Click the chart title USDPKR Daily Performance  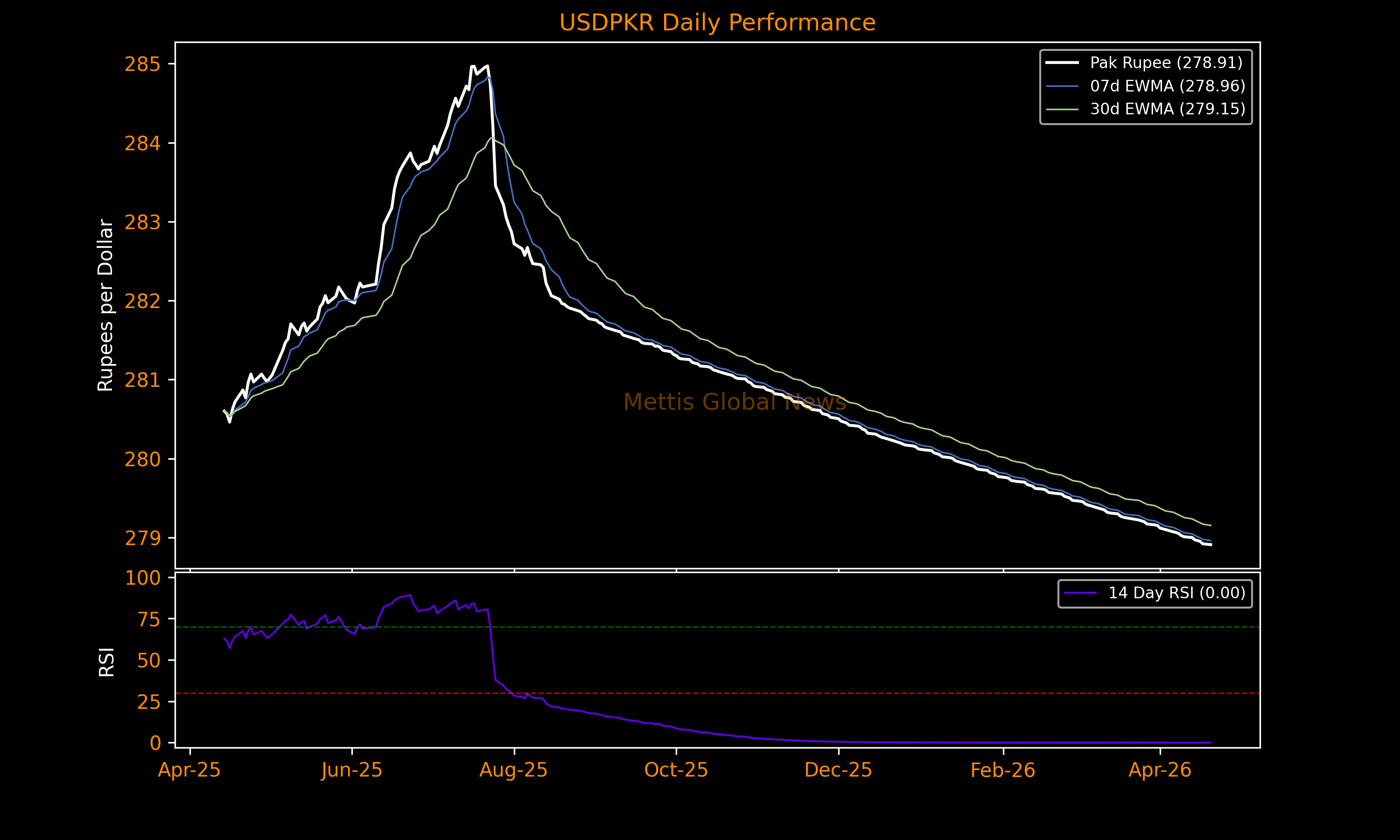pos(717,23)
